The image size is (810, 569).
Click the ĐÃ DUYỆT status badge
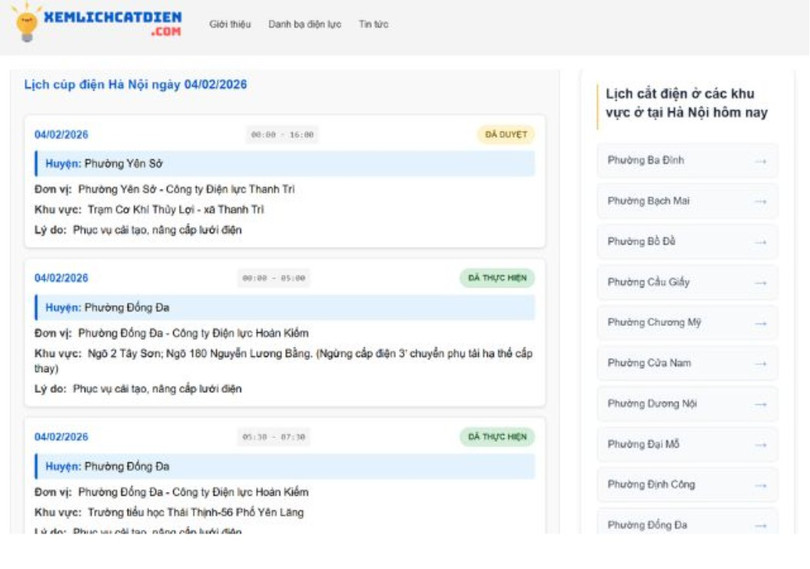[505, 135]
